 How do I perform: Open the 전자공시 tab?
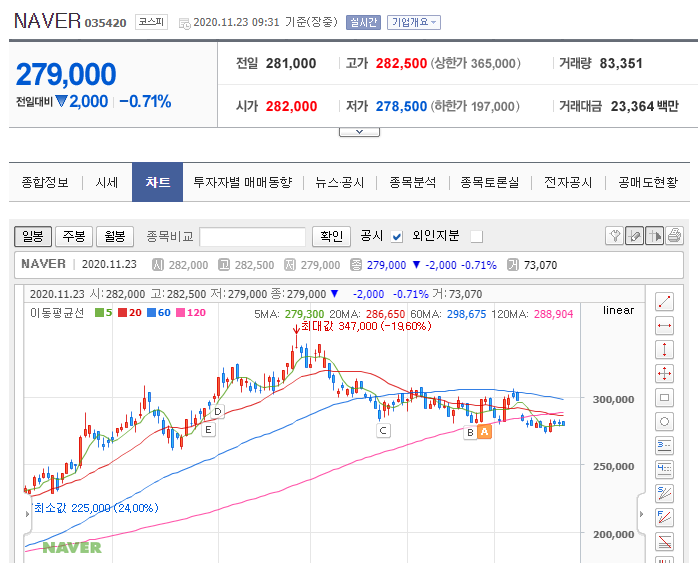[x=568, y=182]
